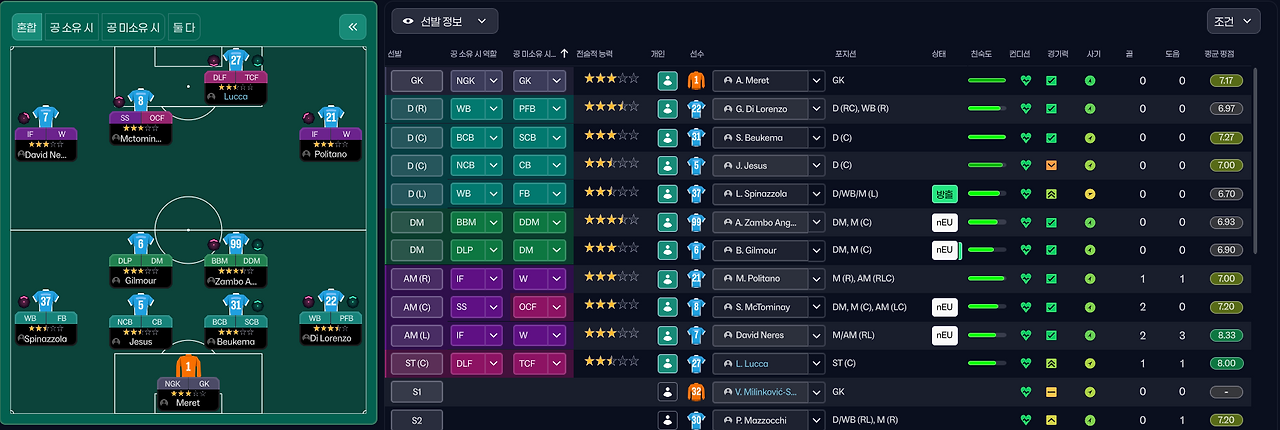Collapse the pitch panel with double-chevron button
The width and height of the screenshot is (1280, 430).
tap(352, 27)
